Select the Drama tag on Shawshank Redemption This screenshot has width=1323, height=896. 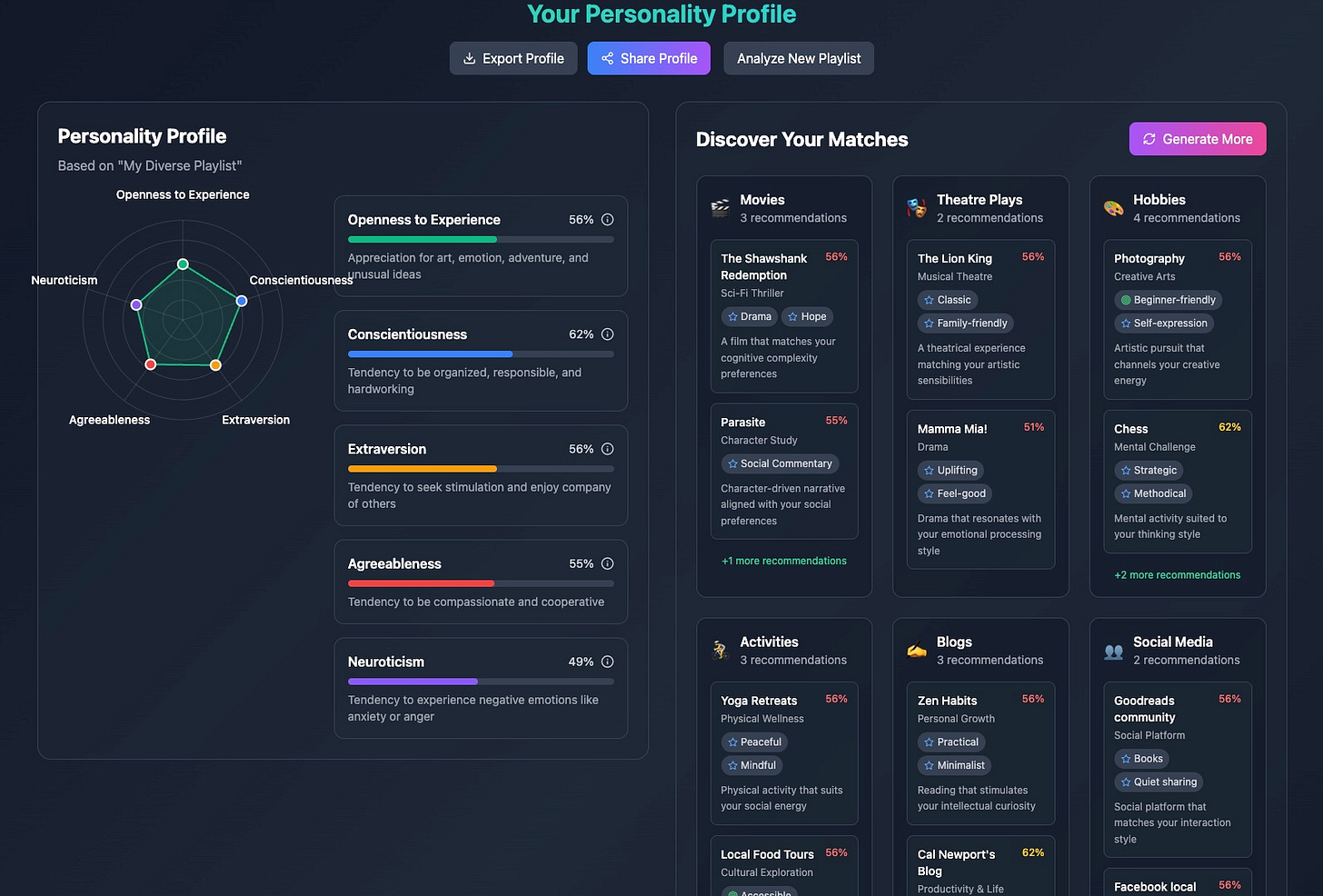pyautogui.click(x=750, y=317)
